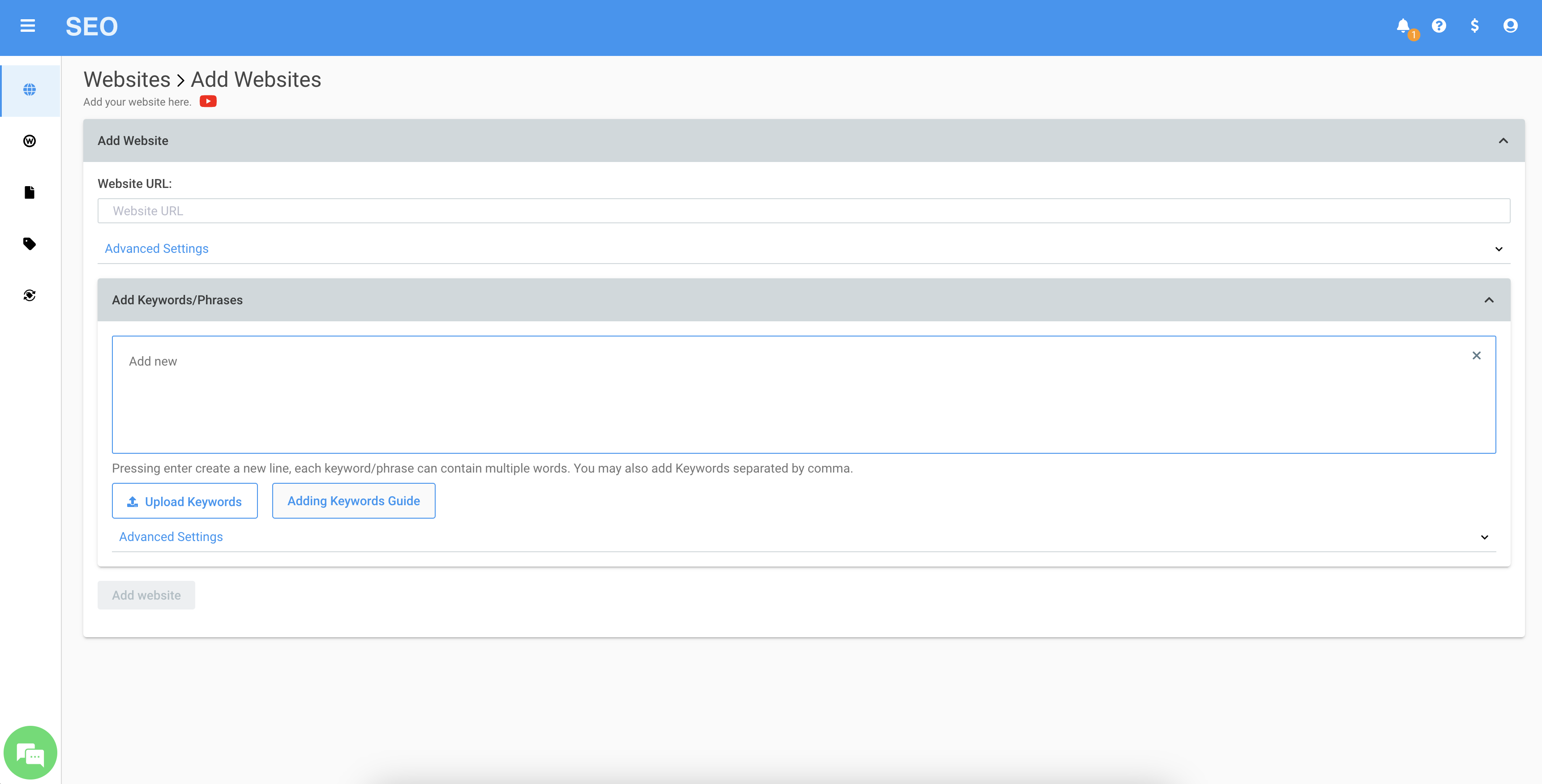This screenshot has height=784, width=1542.
Task: Expand keywords Advanced Settings chevron
Action: 1484,537
